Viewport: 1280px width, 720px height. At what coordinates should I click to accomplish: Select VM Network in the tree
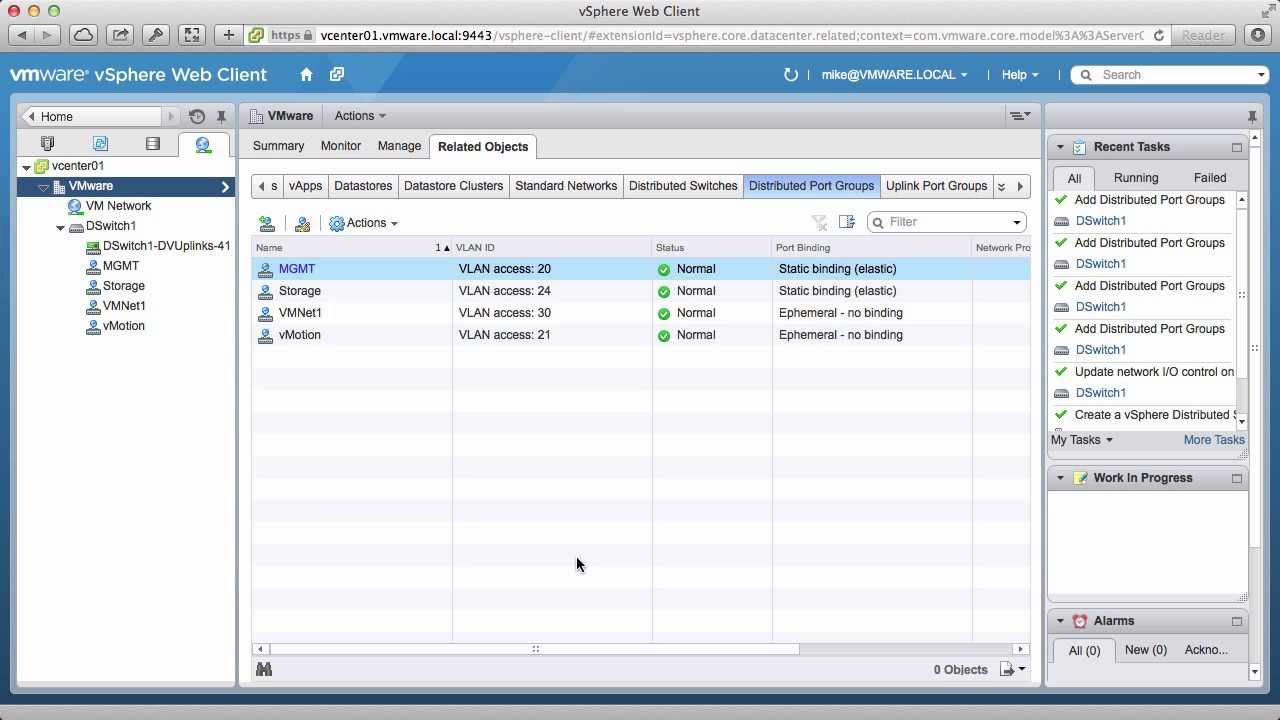click(x=118, y=206)
